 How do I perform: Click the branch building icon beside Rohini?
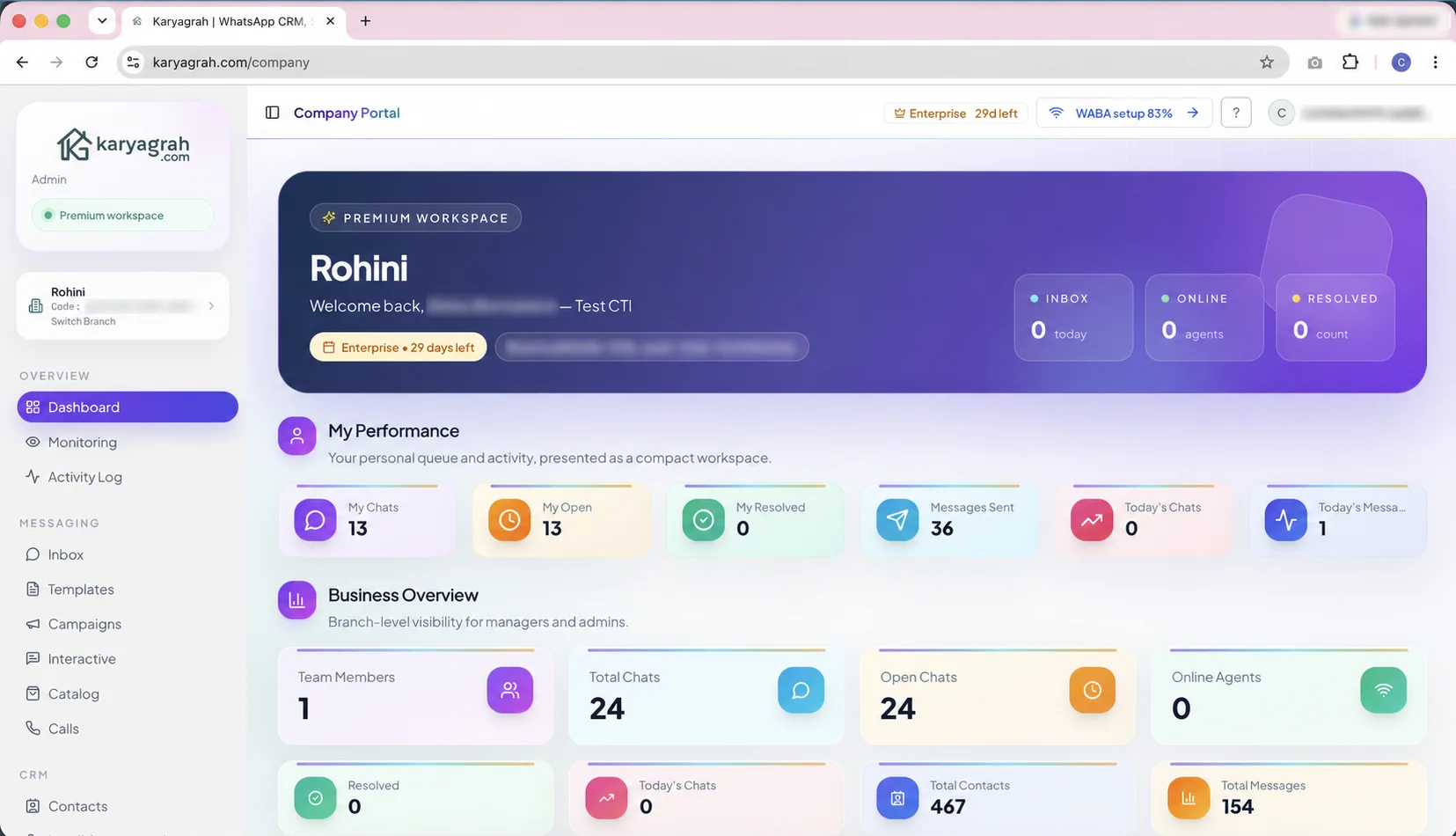[x=36, y=306]
